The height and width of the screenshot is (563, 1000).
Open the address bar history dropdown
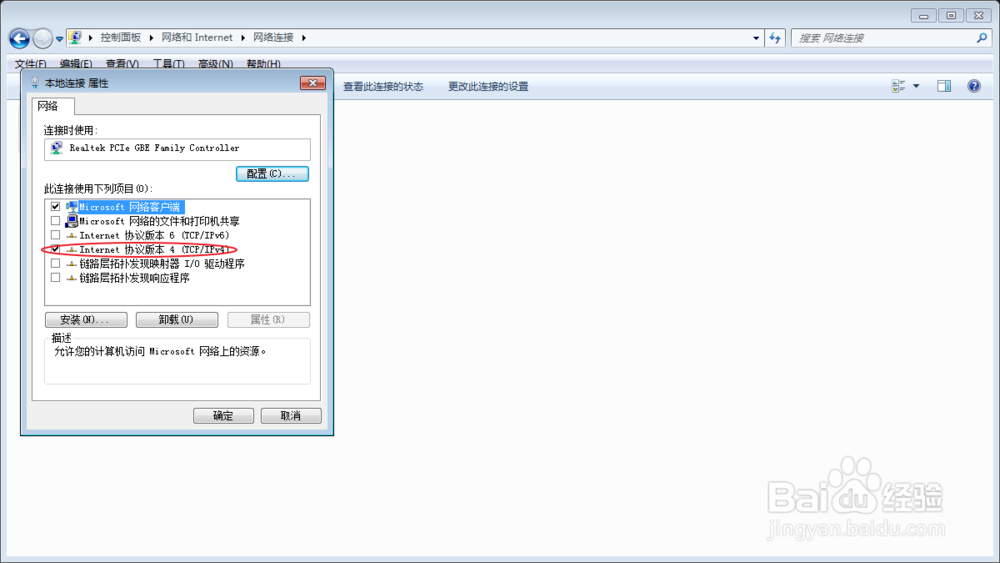pyautogui.click(x=756, y=38)
